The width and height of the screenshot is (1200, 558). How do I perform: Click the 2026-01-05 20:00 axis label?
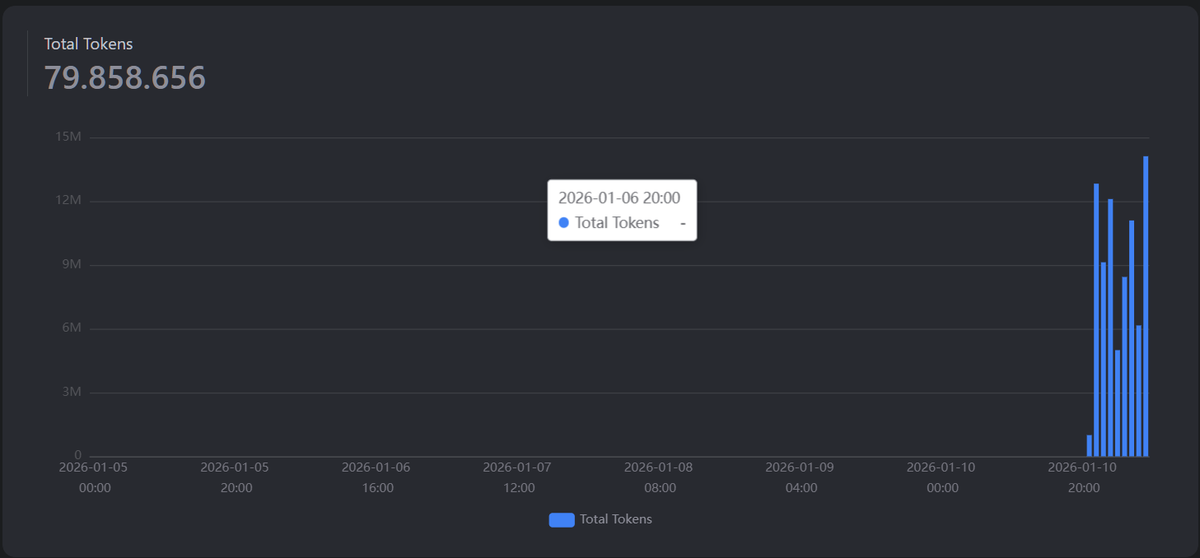pos(235,477)
